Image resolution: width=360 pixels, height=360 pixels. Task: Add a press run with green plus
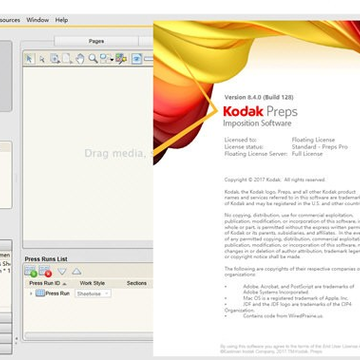[31, 271]
